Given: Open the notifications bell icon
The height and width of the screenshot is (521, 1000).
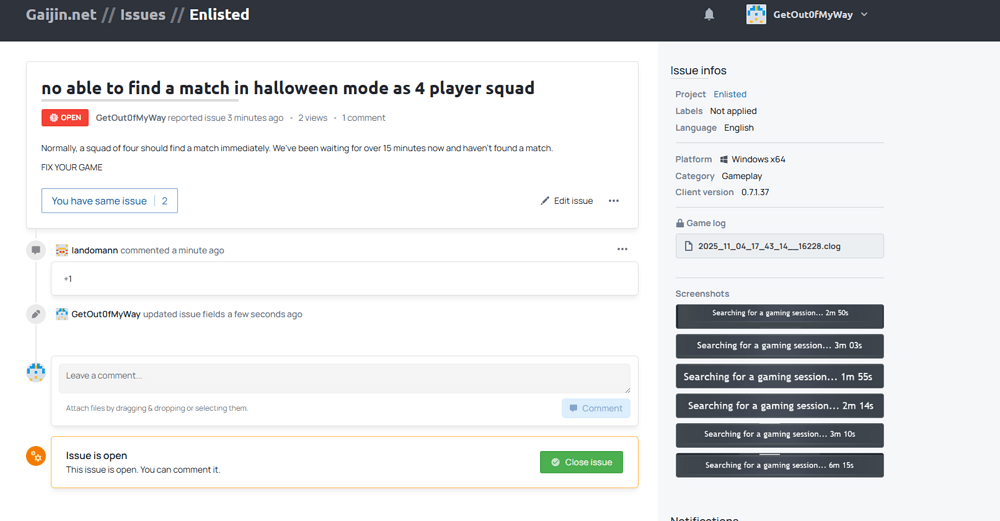Looking at the screenshot, I should pos(709,14).
